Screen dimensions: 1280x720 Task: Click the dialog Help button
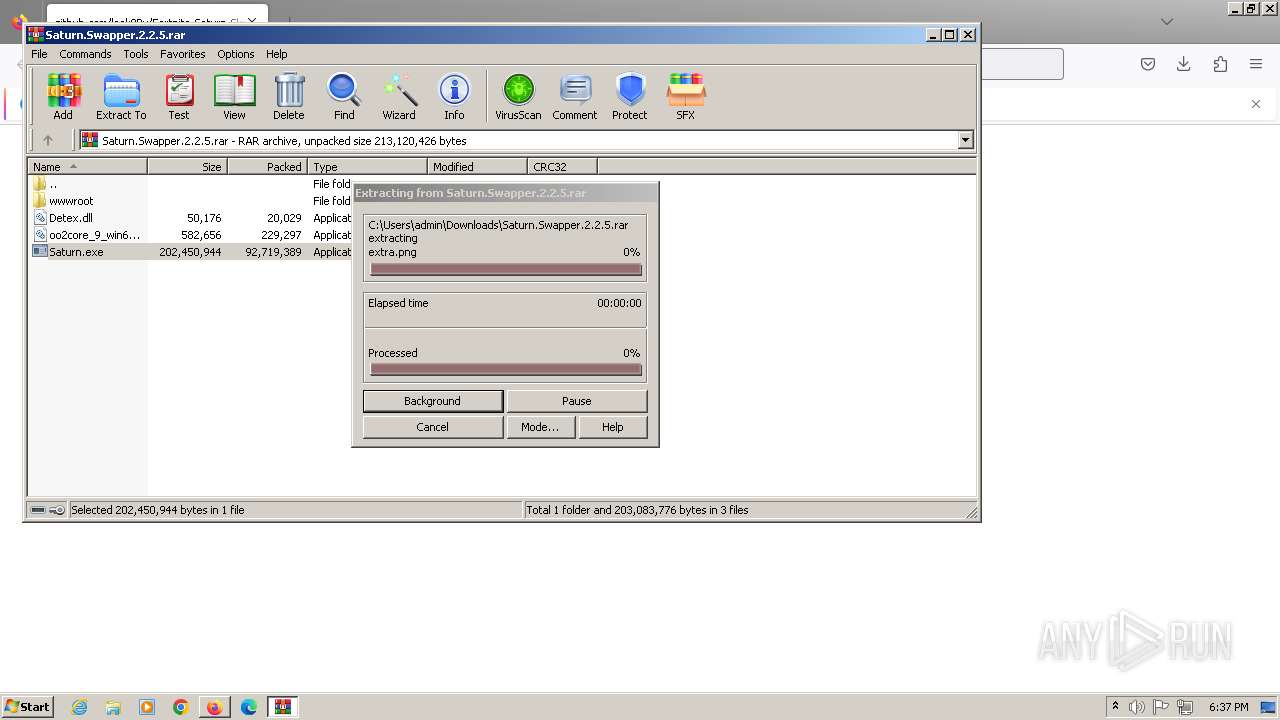(x=613, y=427)
